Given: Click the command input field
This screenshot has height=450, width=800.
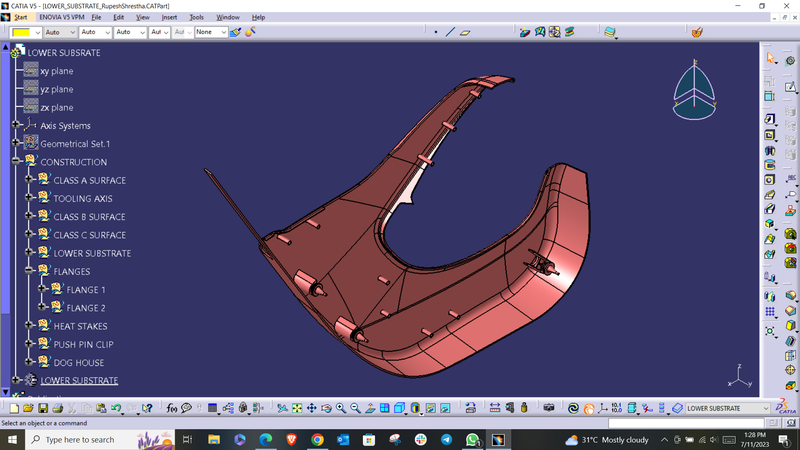Looking at the screenshot, I should (686, 423).
